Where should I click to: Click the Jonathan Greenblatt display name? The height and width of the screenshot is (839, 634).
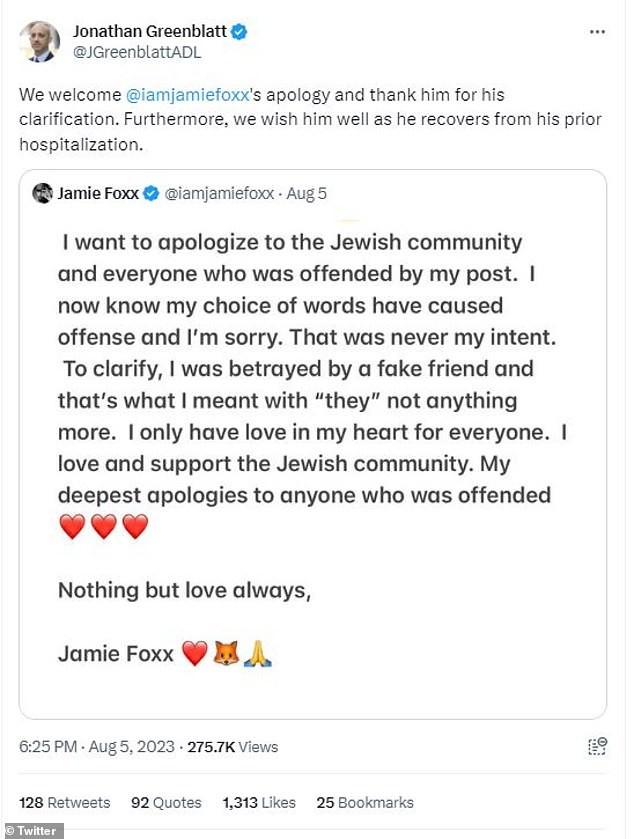click(x=150, y=32)
